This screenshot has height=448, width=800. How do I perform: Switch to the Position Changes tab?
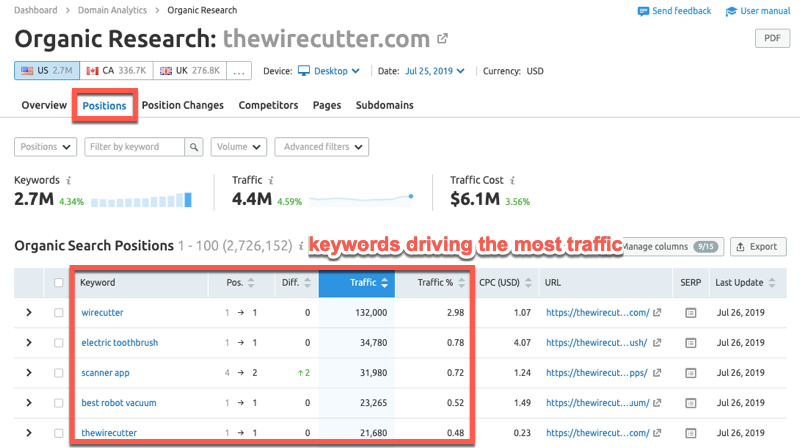(182, 105)
